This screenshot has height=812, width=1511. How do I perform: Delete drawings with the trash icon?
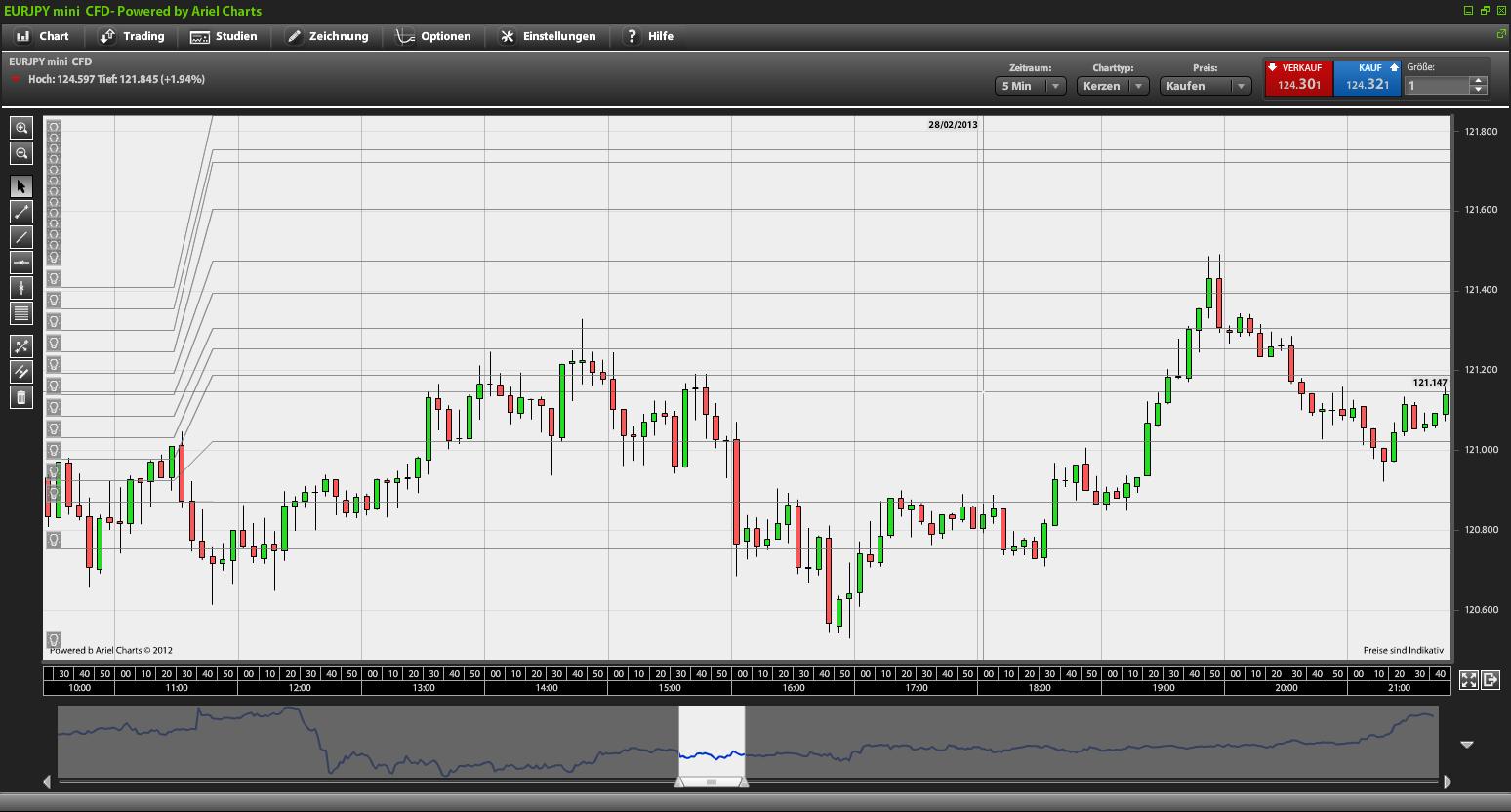click(x=21, y=397)
